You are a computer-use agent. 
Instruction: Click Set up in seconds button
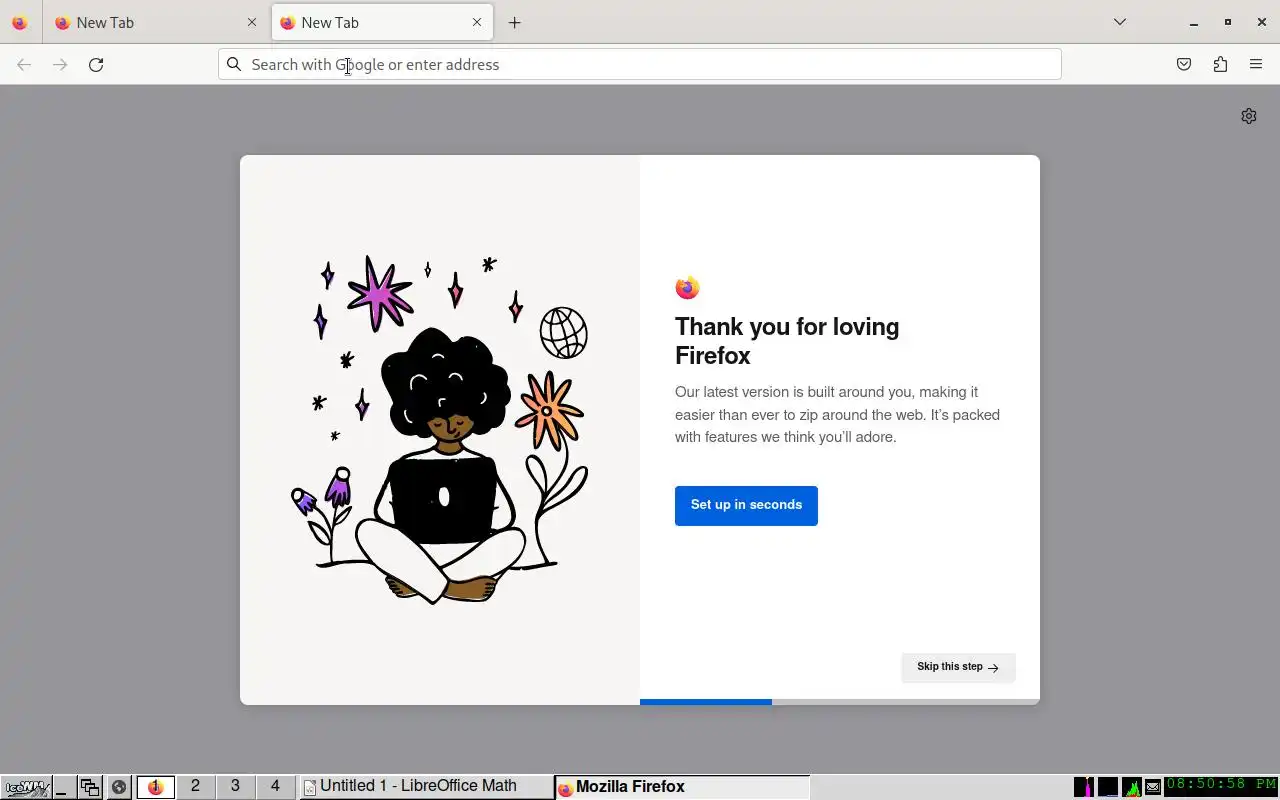point(746,505)
